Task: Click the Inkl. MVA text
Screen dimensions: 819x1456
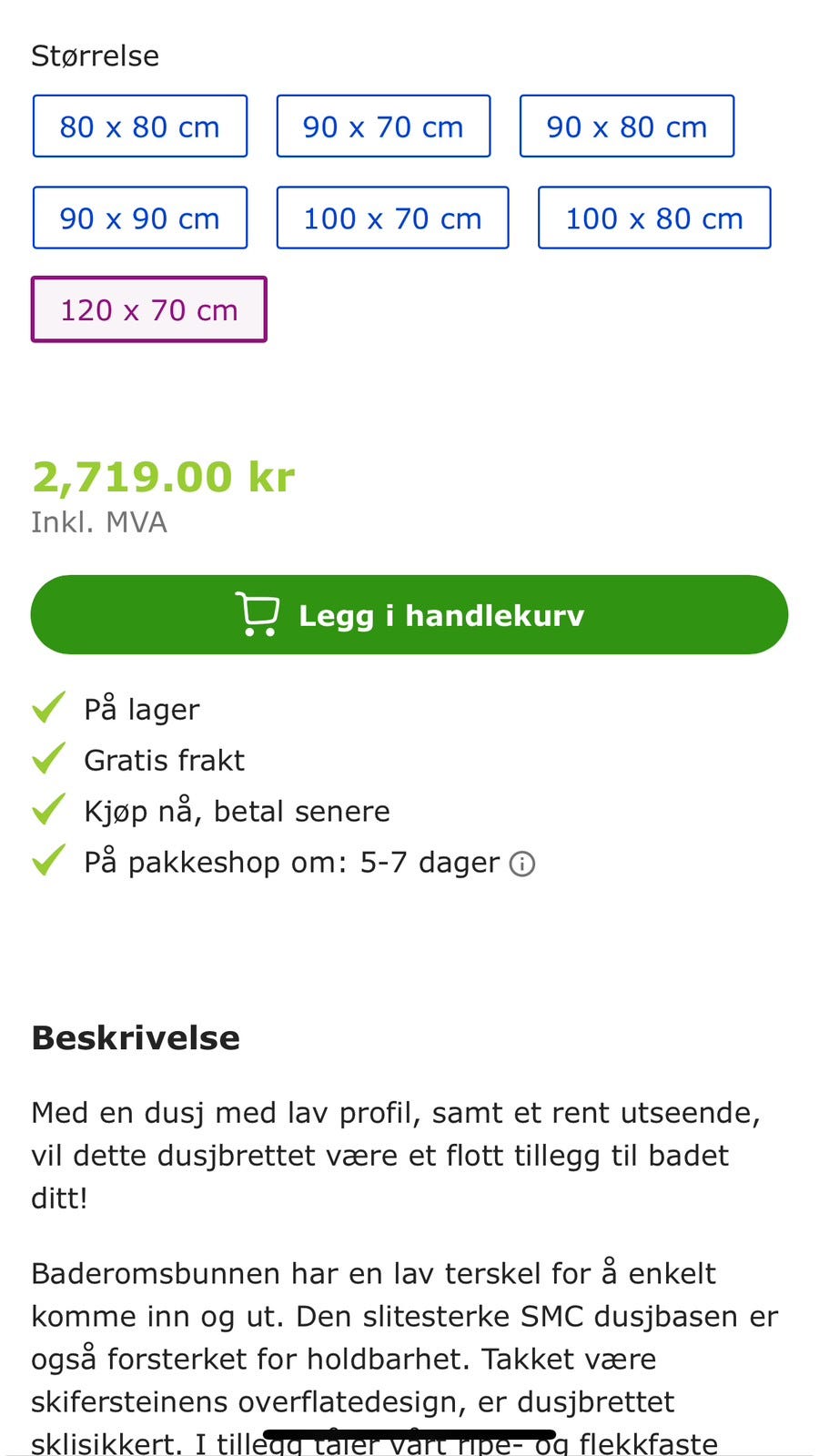Action: click(98, 522)
